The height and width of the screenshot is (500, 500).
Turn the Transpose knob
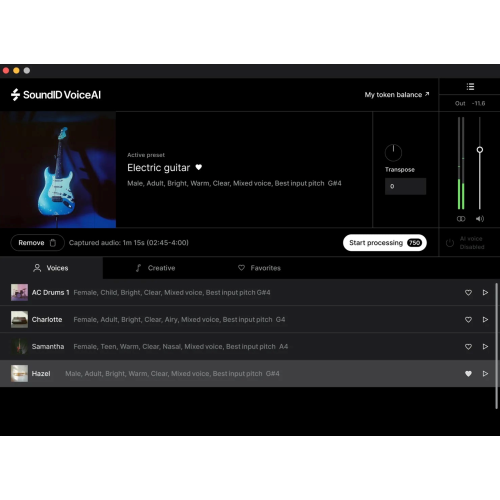click(393, 153)
